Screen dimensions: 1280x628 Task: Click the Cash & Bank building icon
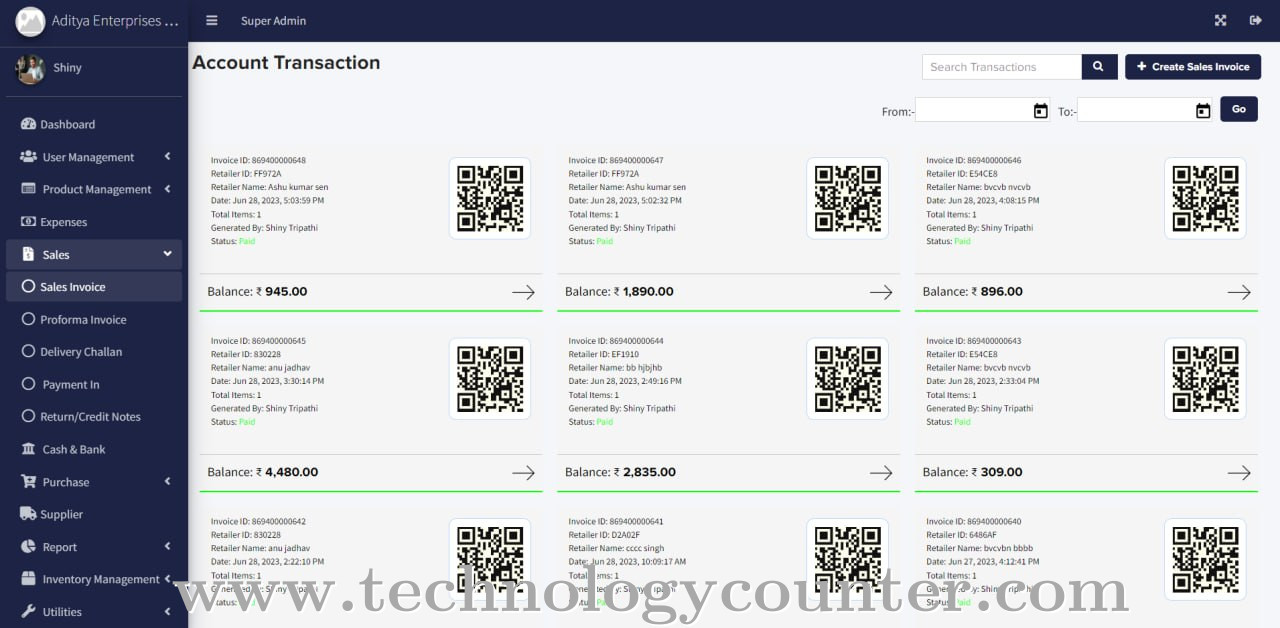pos(28,449)
